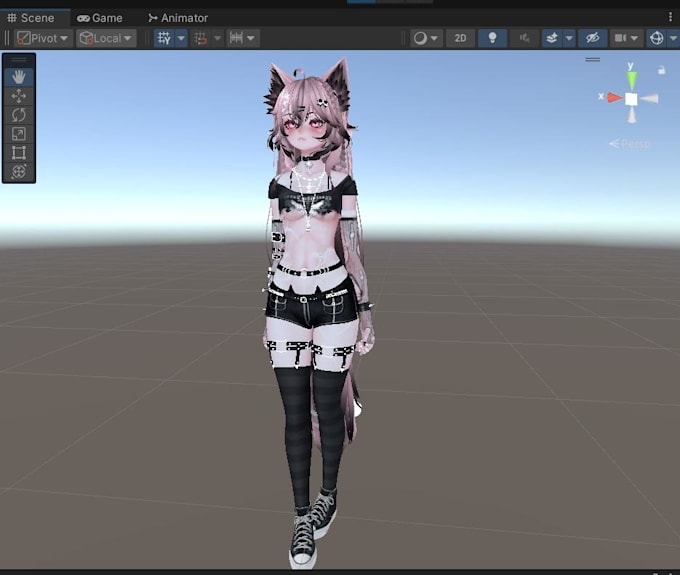
Task: Toggle Persp projection label
Action: [x=629, y=144]
